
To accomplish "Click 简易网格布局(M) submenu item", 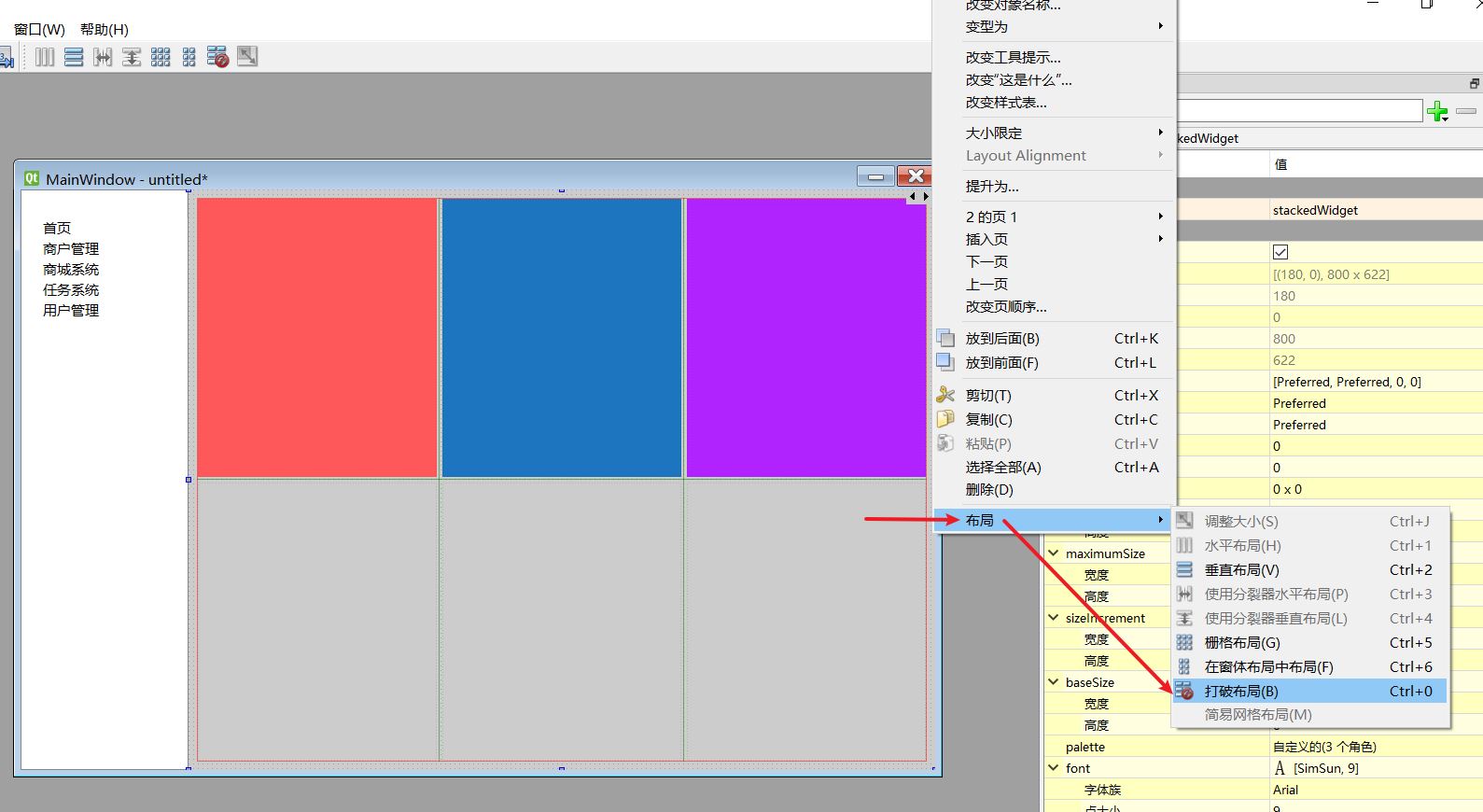I will click(x=1309, y=715).
